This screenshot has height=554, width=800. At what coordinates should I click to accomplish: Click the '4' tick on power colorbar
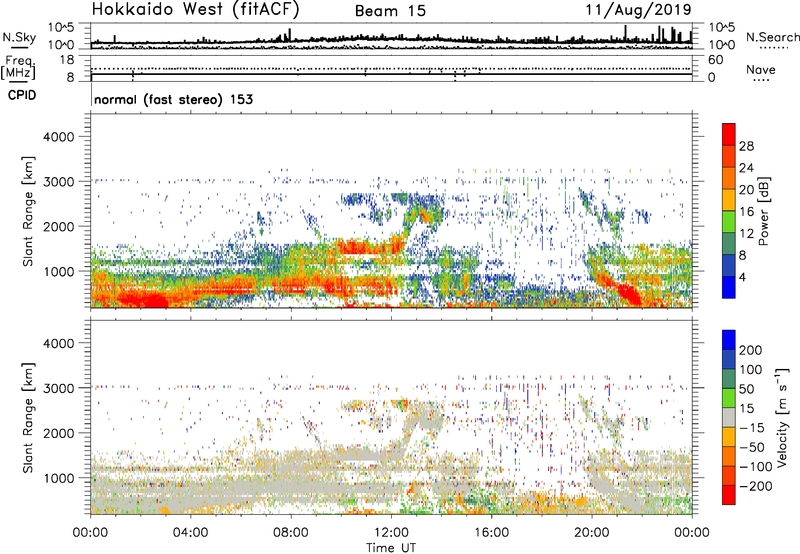(742, 277)
